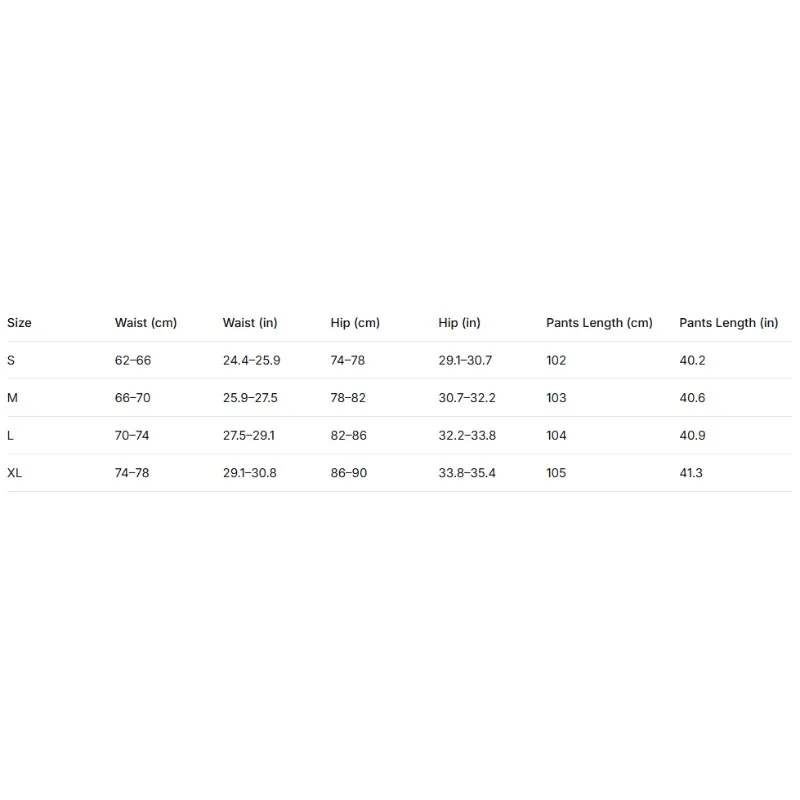This screenshot has height=800, width=800.
Task: Select the 82–86 hip value
Action: [348, 436]
